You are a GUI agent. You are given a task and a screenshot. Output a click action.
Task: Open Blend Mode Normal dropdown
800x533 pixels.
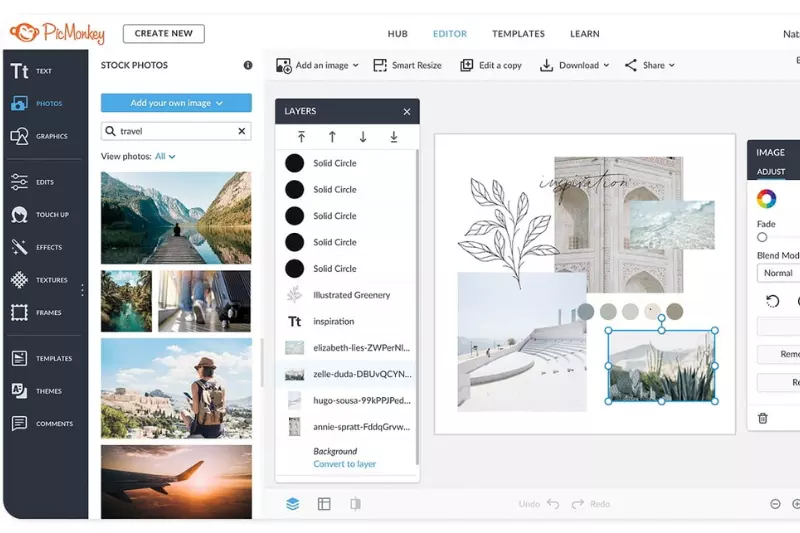778,273
